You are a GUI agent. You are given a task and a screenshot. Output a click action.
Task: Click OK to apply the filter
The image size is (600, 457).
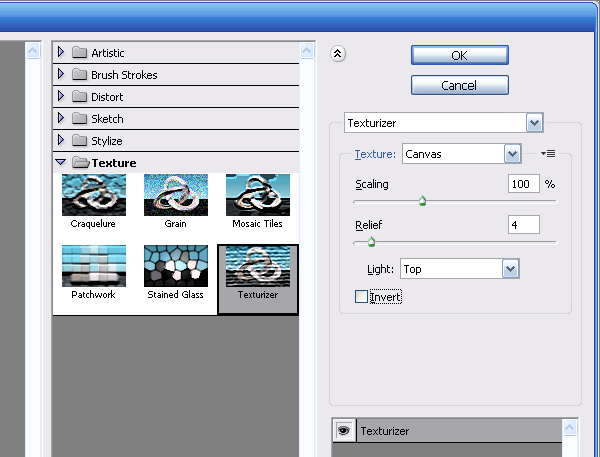pyautogui.click(x=460, y=55)
